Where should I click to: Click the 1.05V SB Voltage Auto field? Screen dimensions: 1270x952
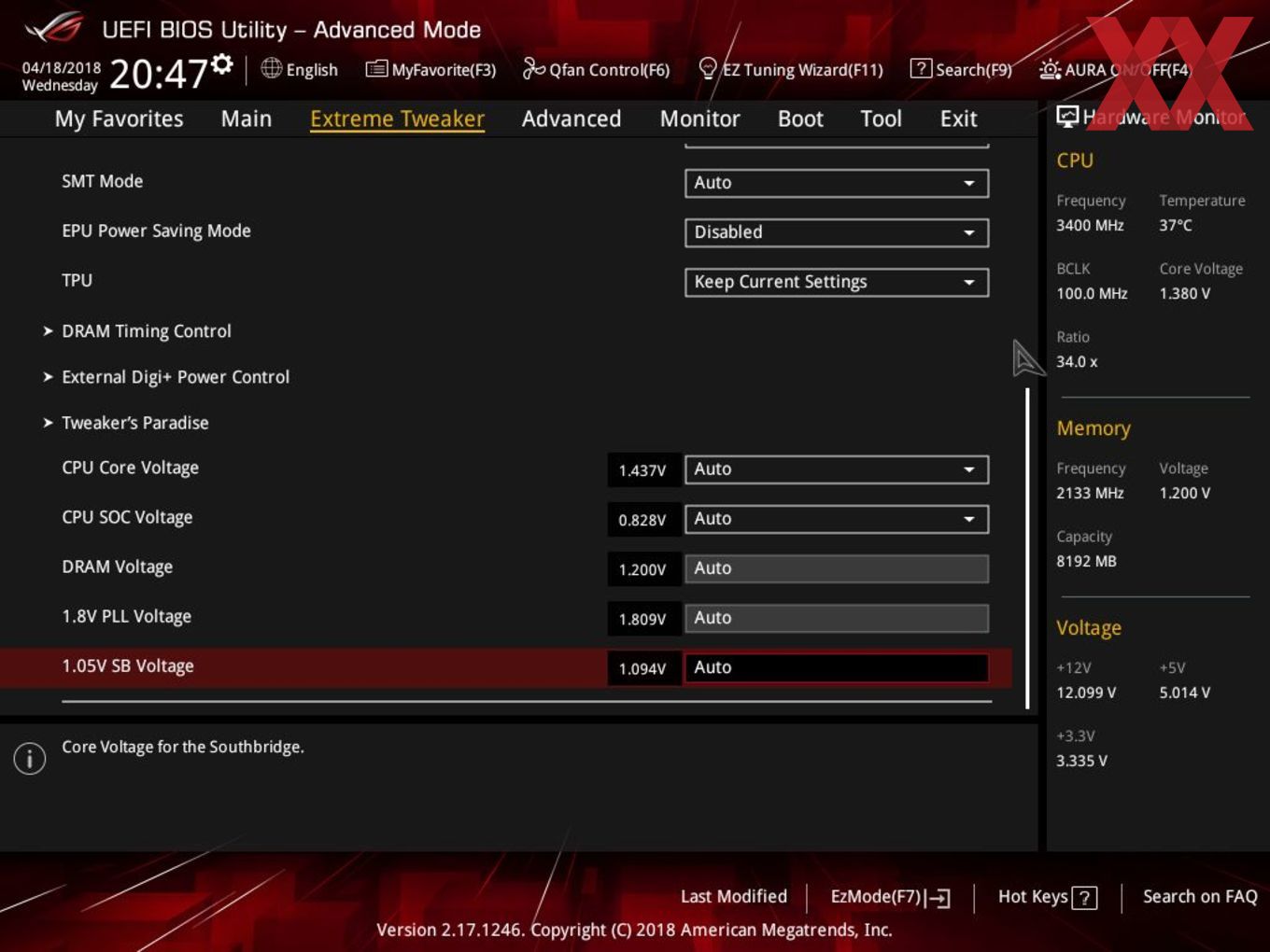(x=837, y=667)
